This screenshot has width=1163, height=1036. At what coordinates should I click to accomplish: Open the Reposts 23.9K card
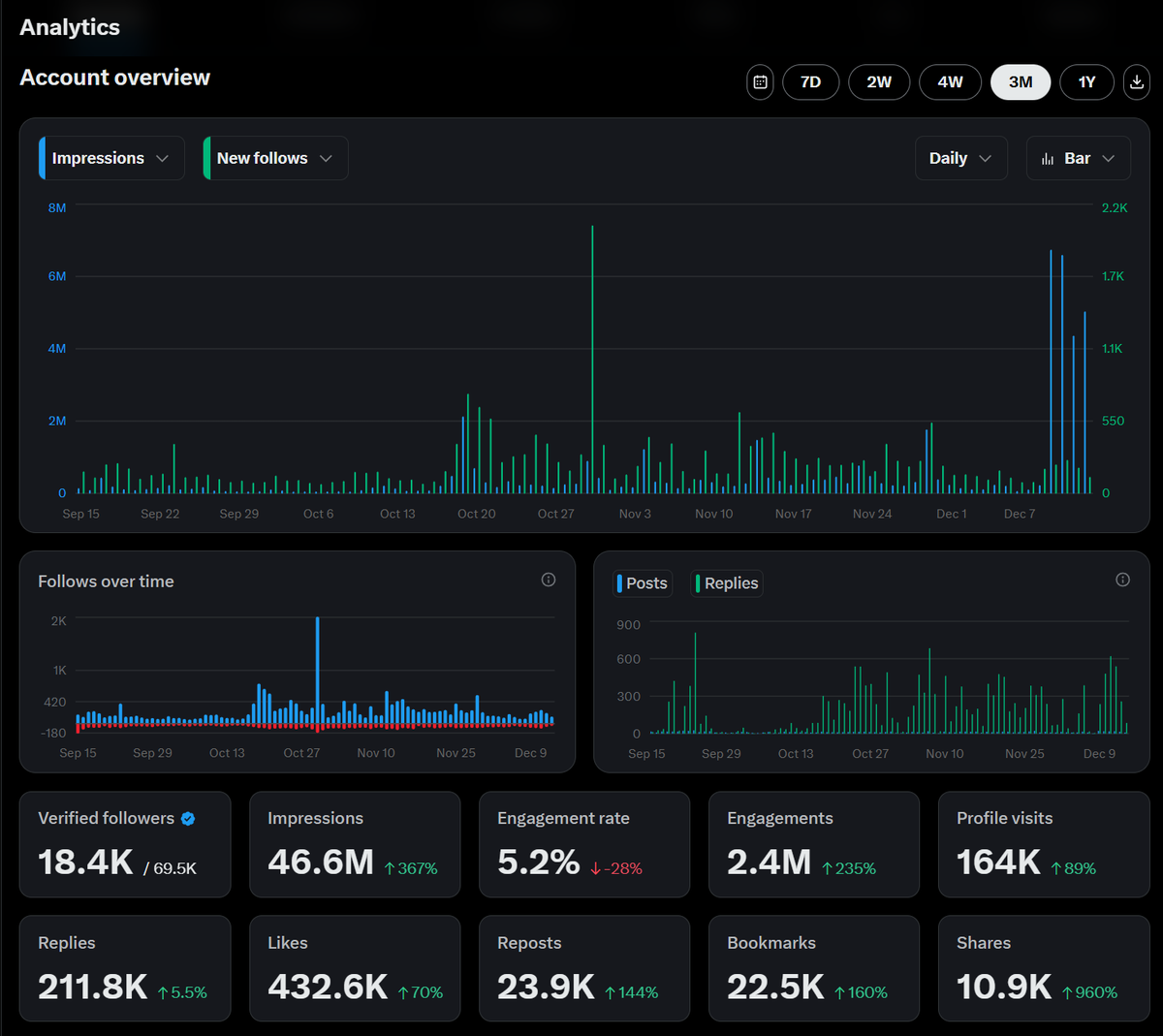coord(584,968)
